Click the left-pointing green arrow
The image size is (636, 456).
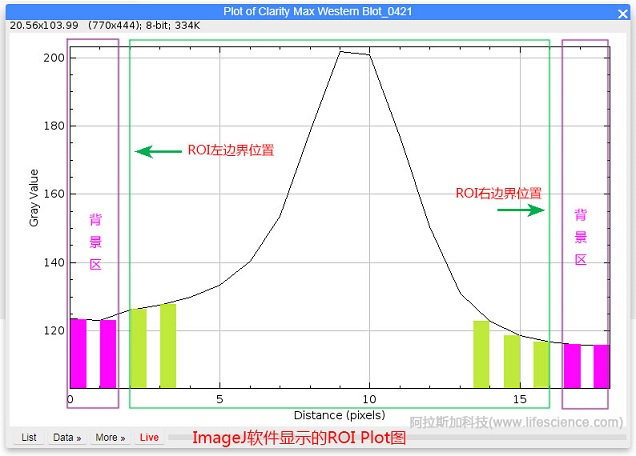tap(158, 152)
